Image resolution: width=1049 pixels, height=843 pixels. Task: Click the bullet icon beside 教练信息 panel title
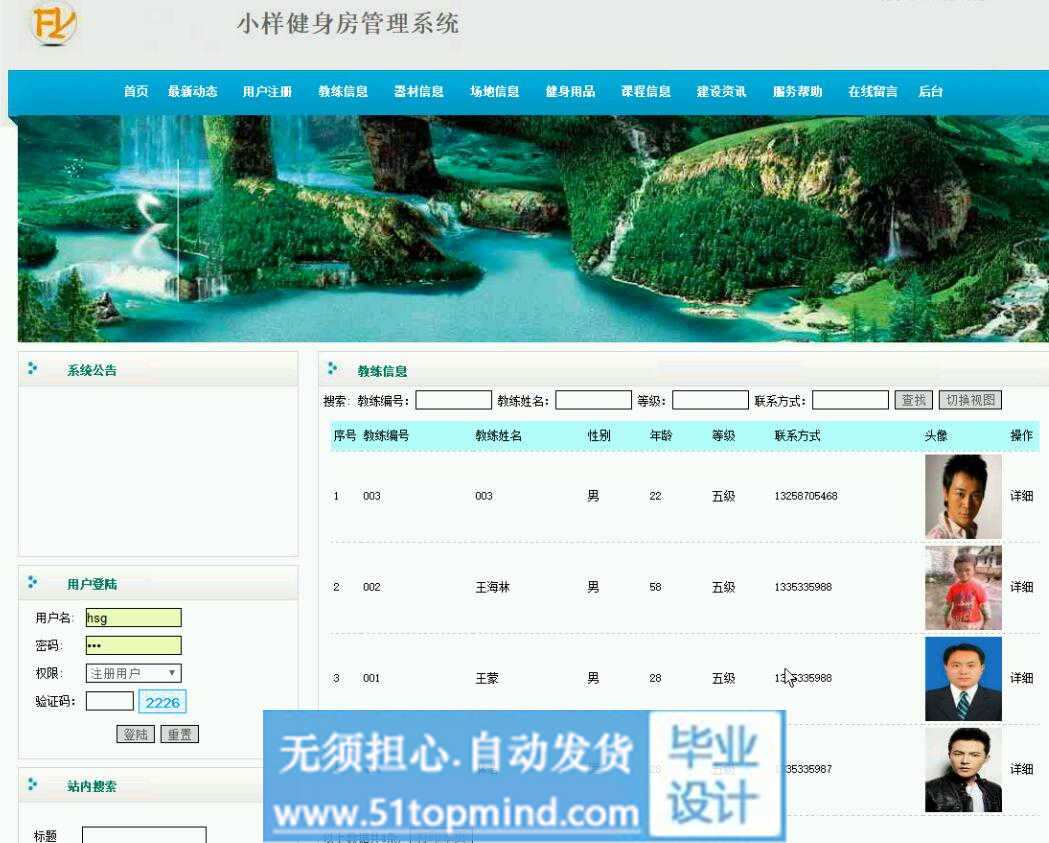point(332,369)
